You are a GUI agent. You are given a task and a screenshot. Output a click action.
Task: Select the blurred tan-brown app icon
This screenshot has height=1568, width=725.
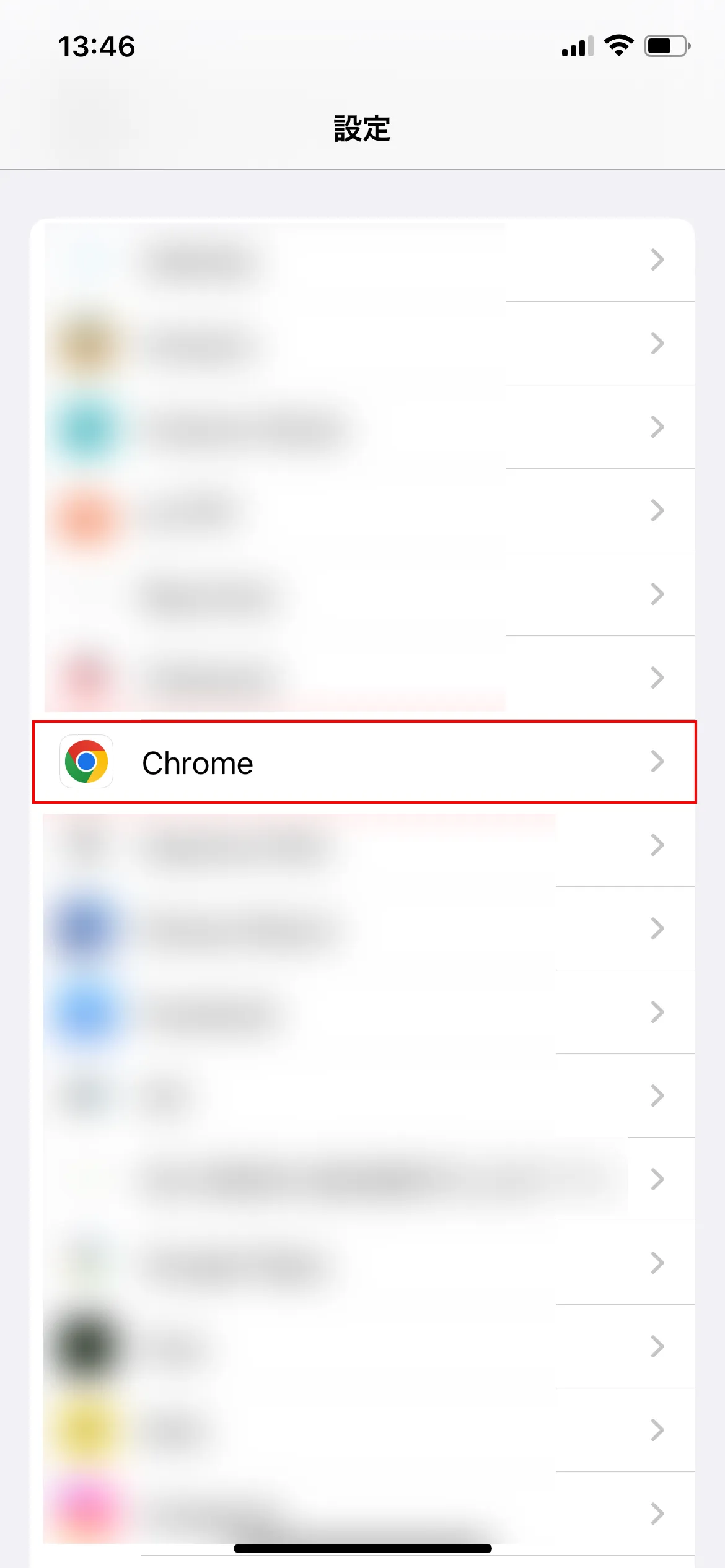pos(87,344)
